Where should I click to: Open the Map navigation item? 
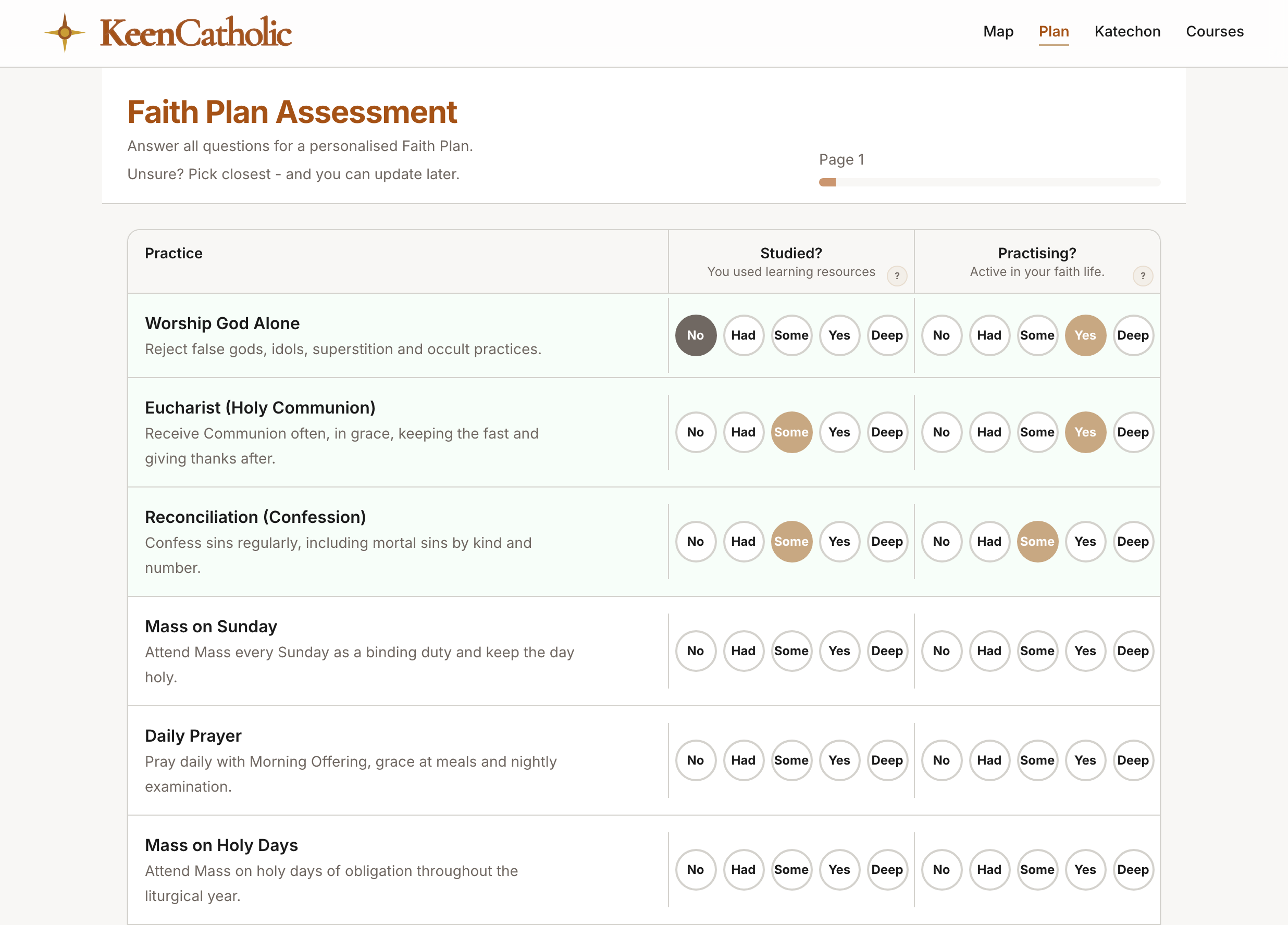(998, 31)
